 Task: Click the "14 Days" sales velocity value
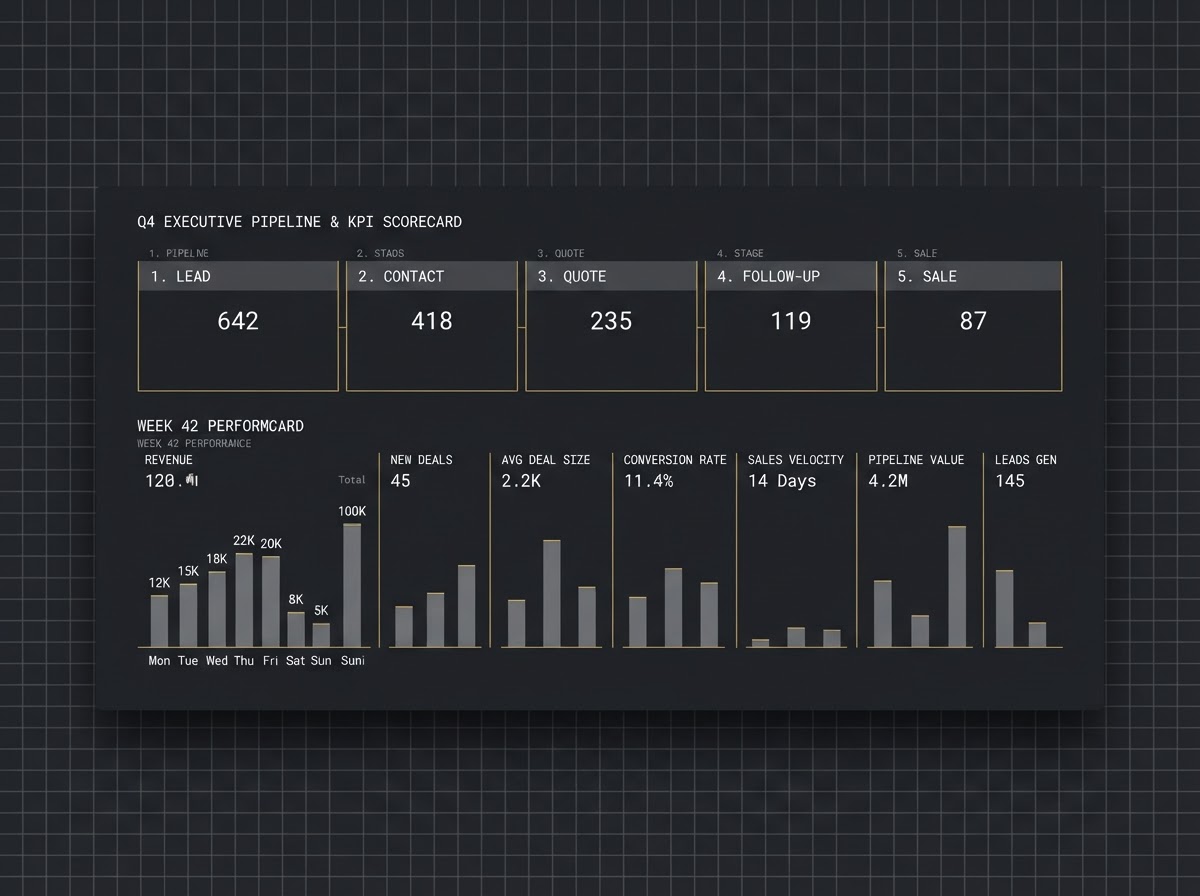[x=782, y=481]
